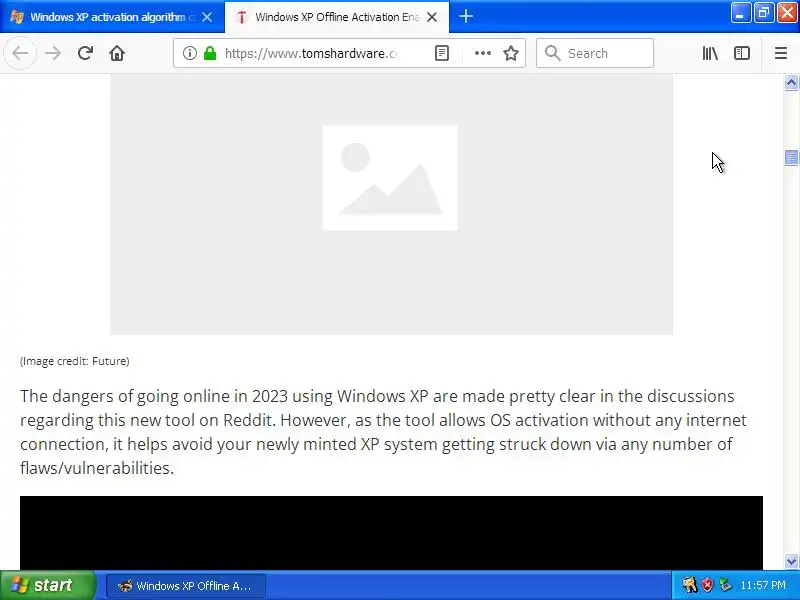
Task: Click the vertical scrollbar thumb
Action: coord(791,158)
